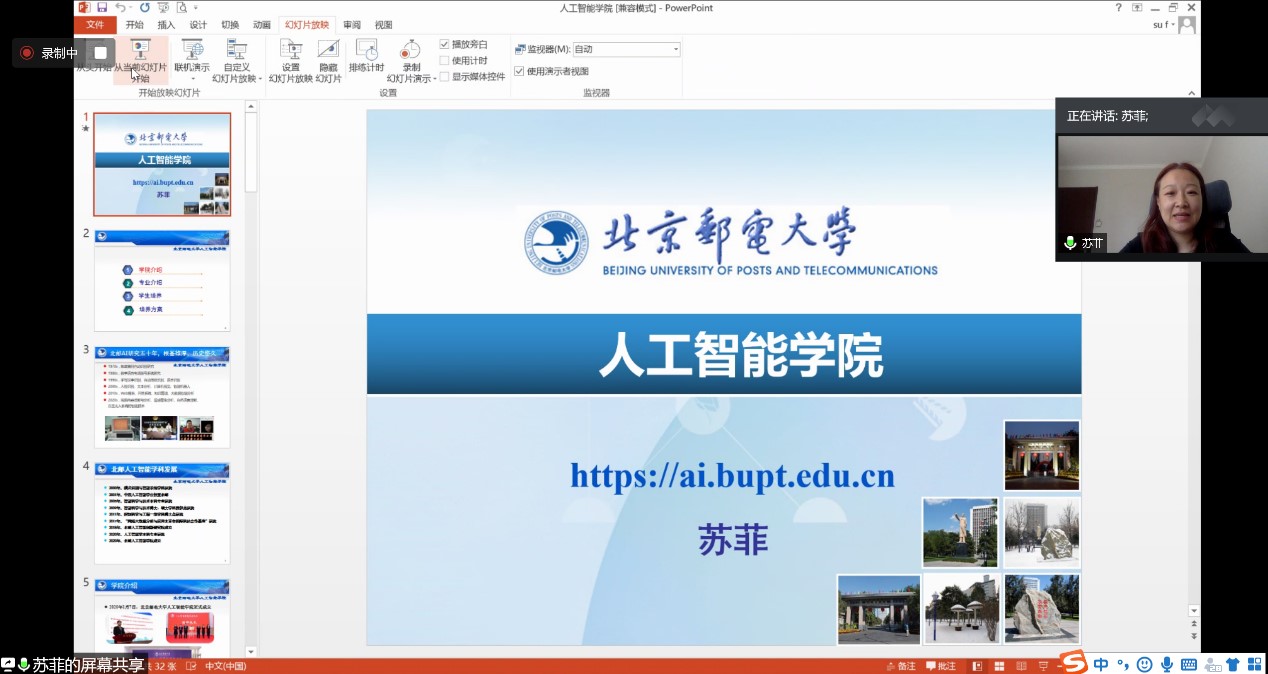Select slide 2 thumbnail
This screenshot has width=1268, height=674.
[162, 281]
